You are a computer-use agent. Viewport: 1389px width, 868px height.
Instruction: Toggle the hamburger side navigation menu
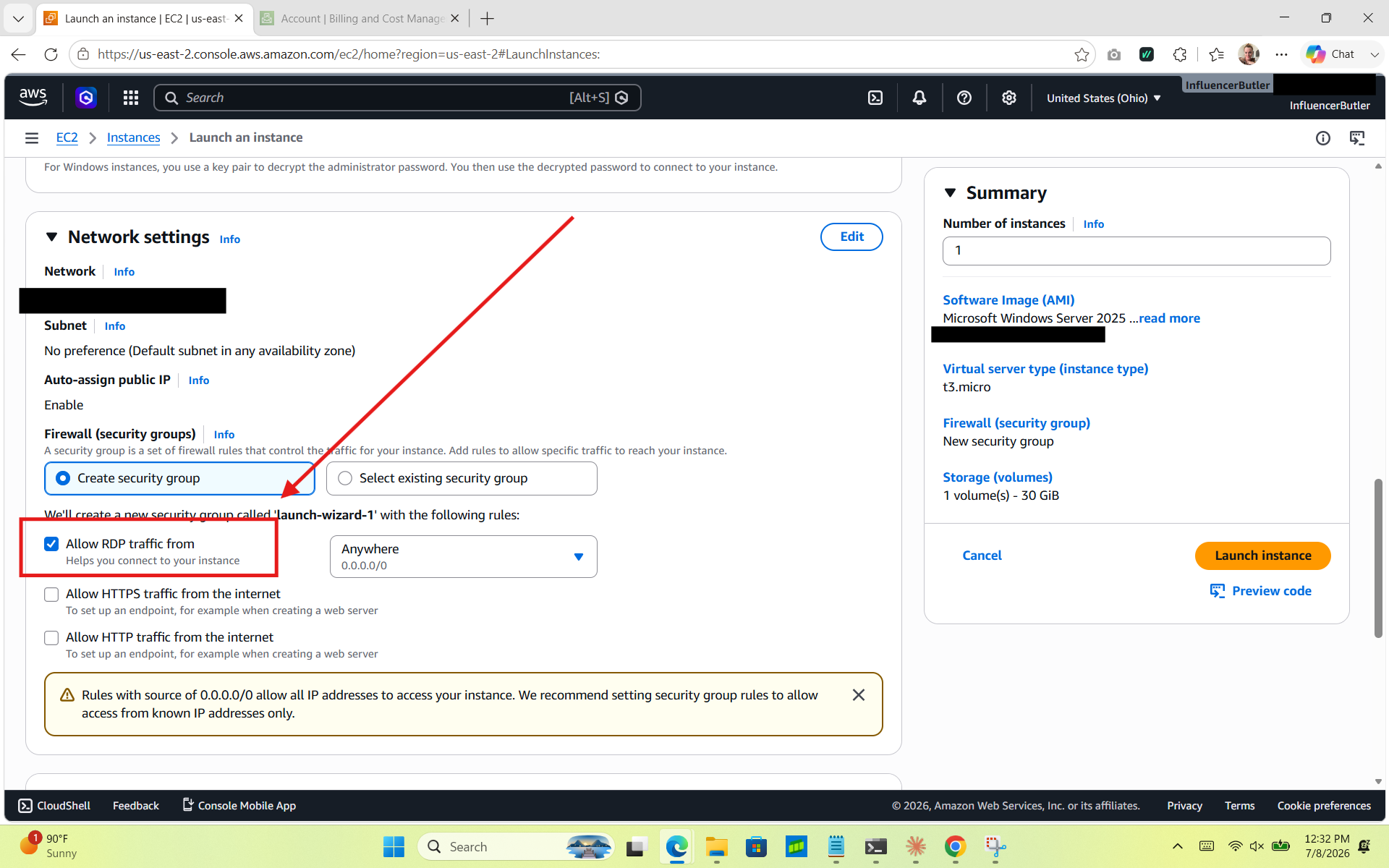coord(32,137)
